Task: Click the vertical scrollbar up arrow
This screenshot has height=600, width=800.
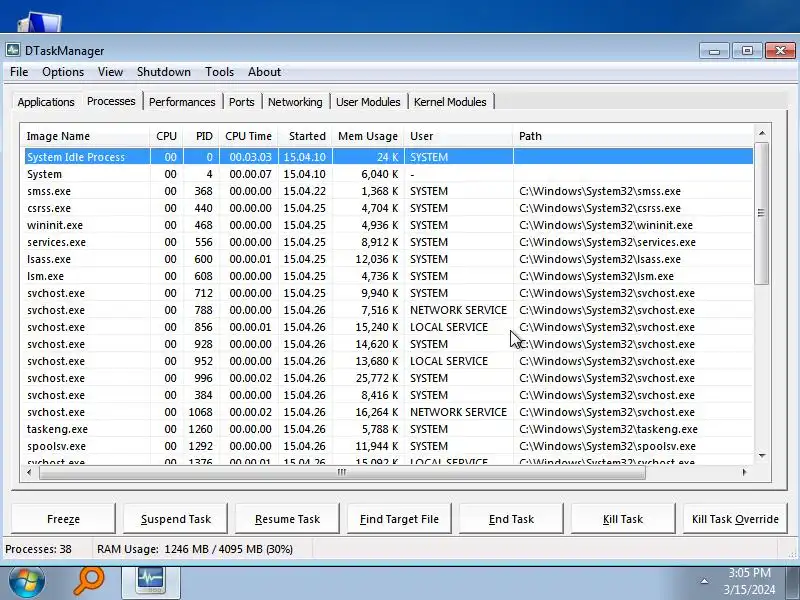Action: 762,133
